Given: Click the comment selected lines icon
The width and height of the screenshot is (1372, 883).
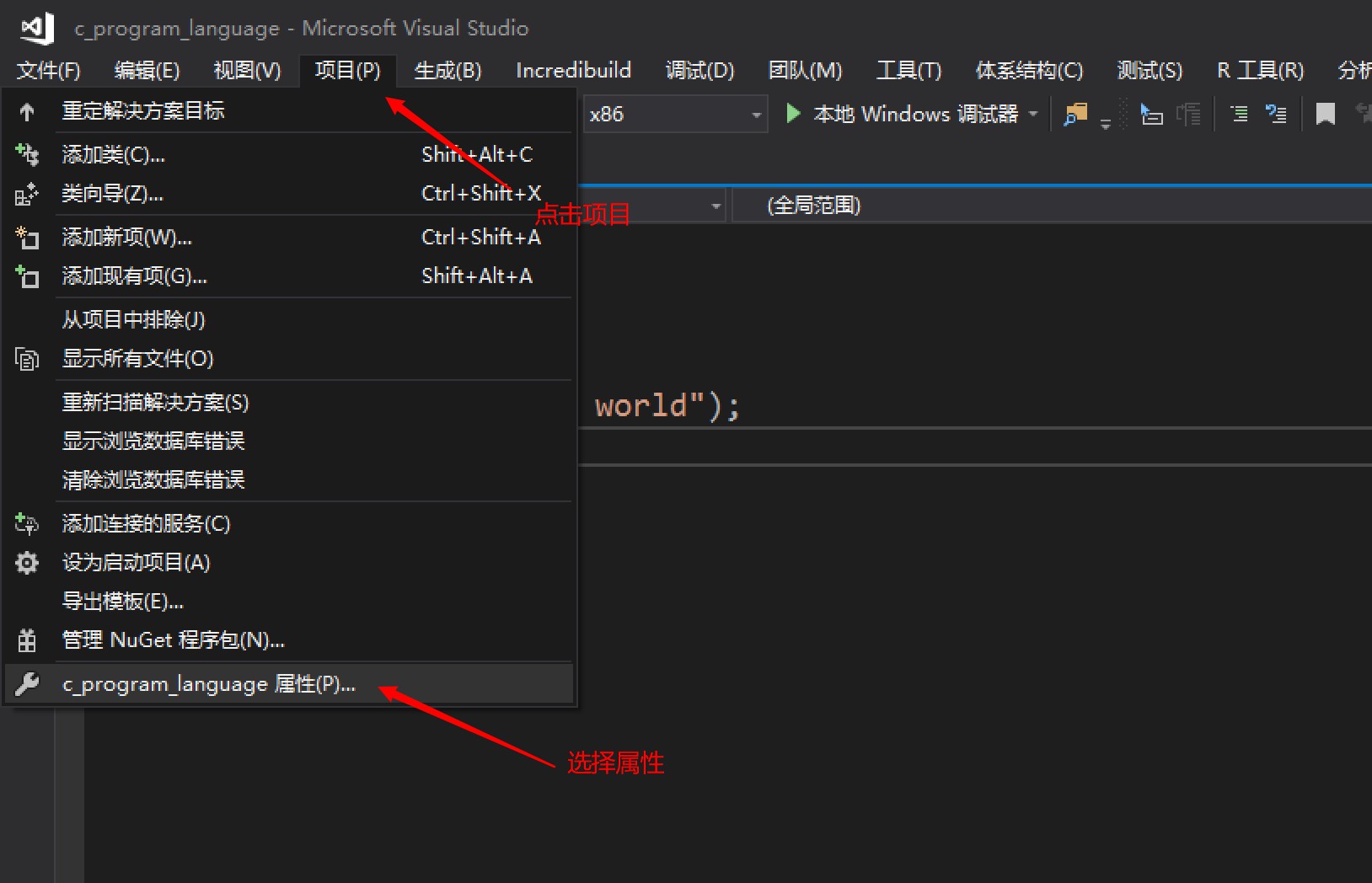Looking at the screenshot, I should (1239, 114).
